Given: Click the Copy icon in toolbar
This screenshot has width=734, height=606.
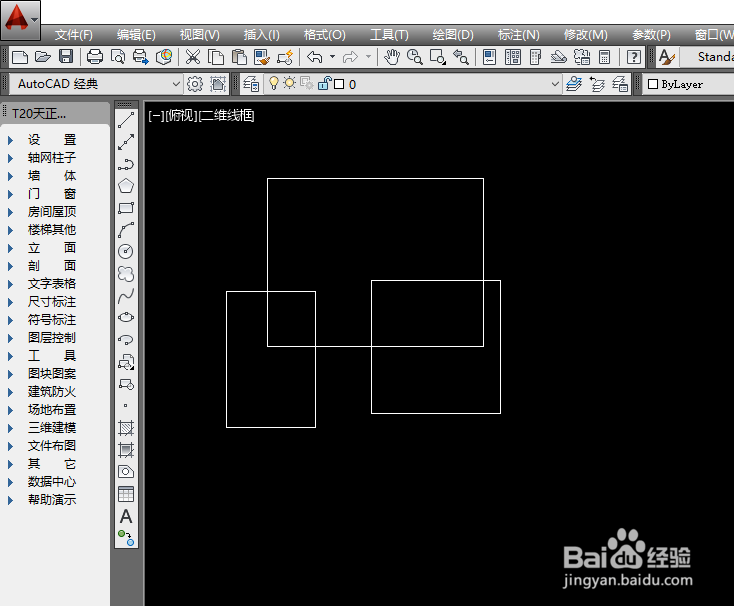Looking at the screenshot, I should [x=216, y=57].
